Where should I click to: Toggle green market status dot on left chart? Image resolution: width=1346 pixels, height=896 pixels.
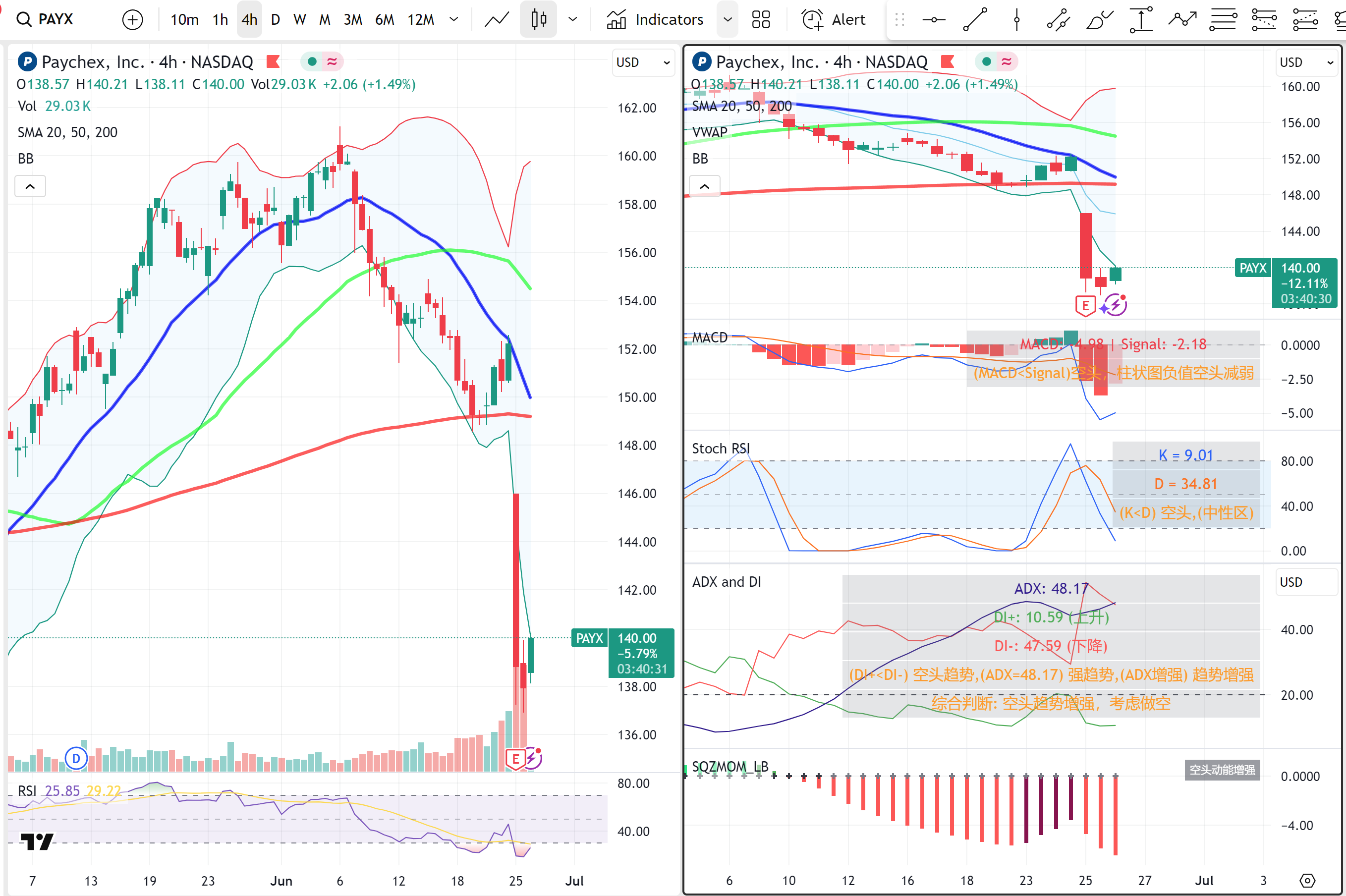(312, 61)
